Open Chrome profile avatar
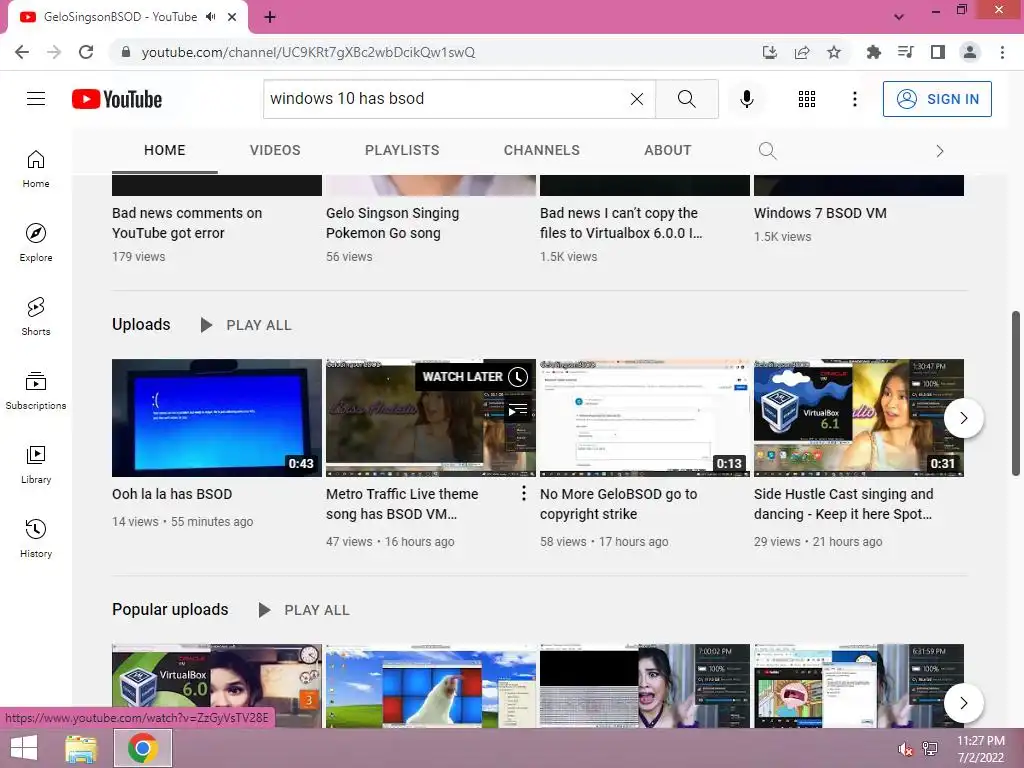The image size is (1024, 768). click(970, 52)
